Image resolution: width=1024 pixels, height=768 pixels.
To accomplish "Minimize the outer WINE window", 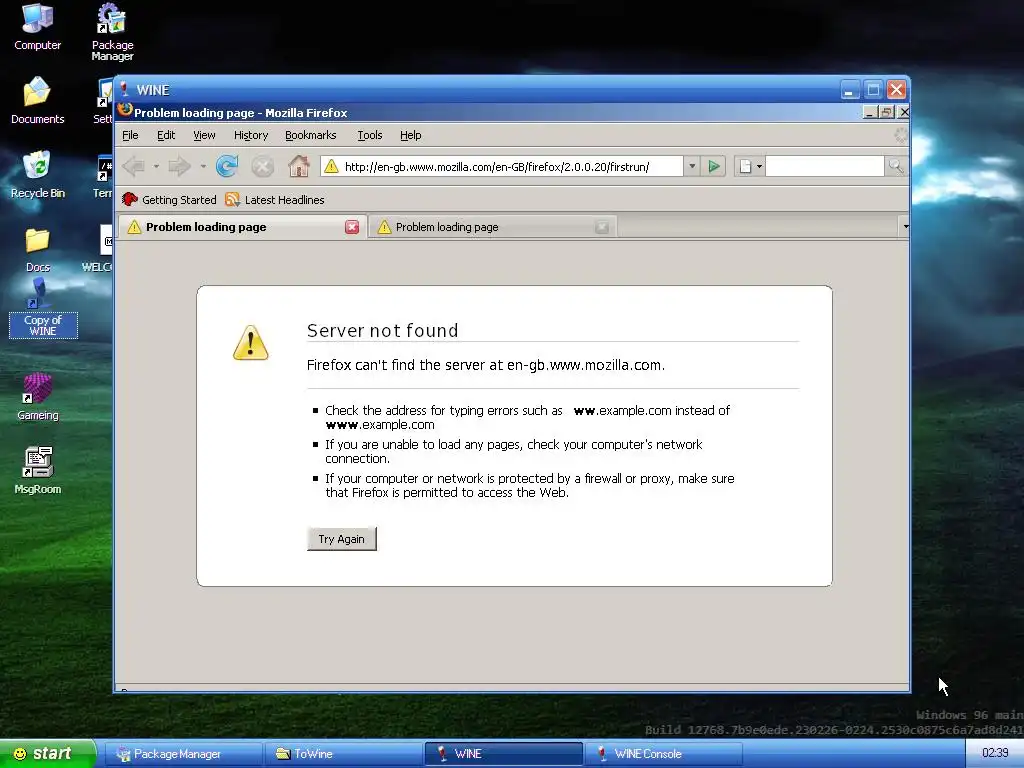I will point(850,89).
